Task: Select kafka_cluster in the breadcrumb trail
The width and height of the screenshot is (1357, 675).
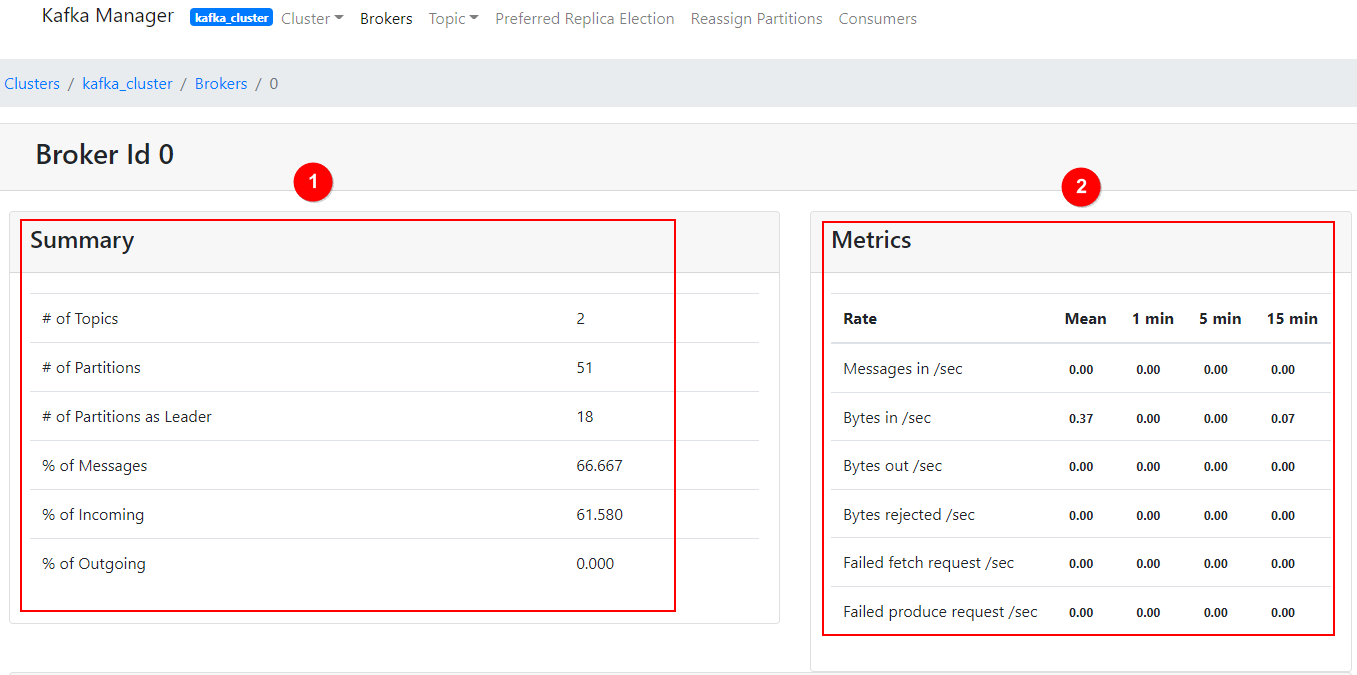Action: [x=127, y=84]
